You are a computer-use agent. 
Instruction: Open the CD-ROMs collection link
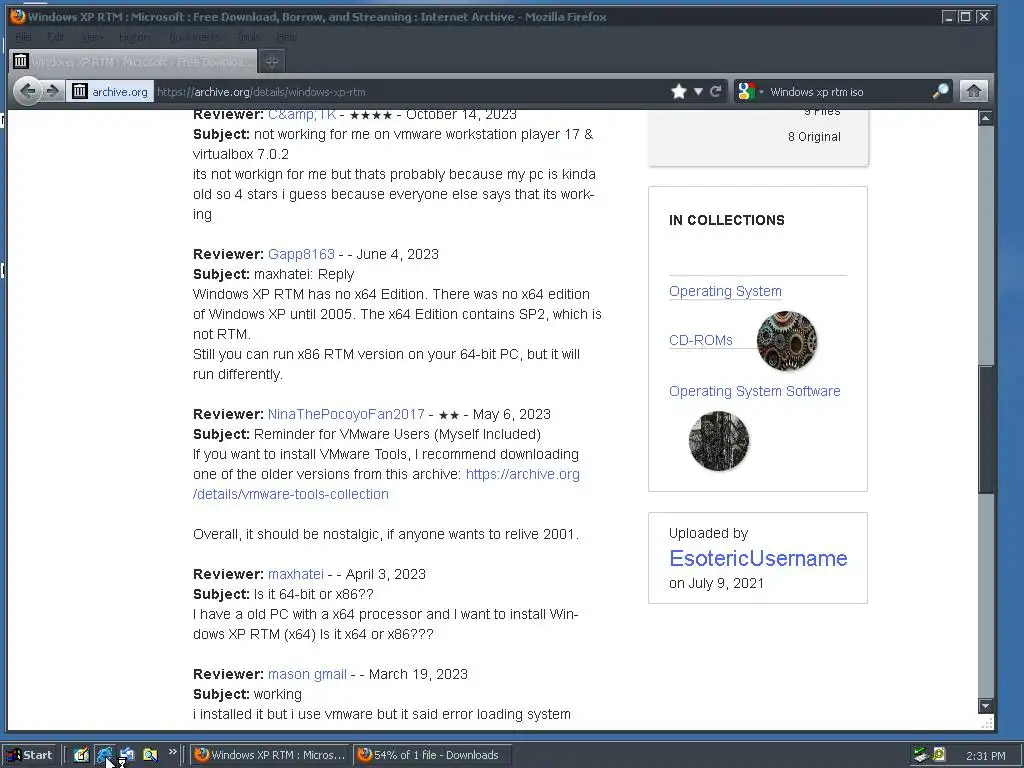click(x=701, y=340)
